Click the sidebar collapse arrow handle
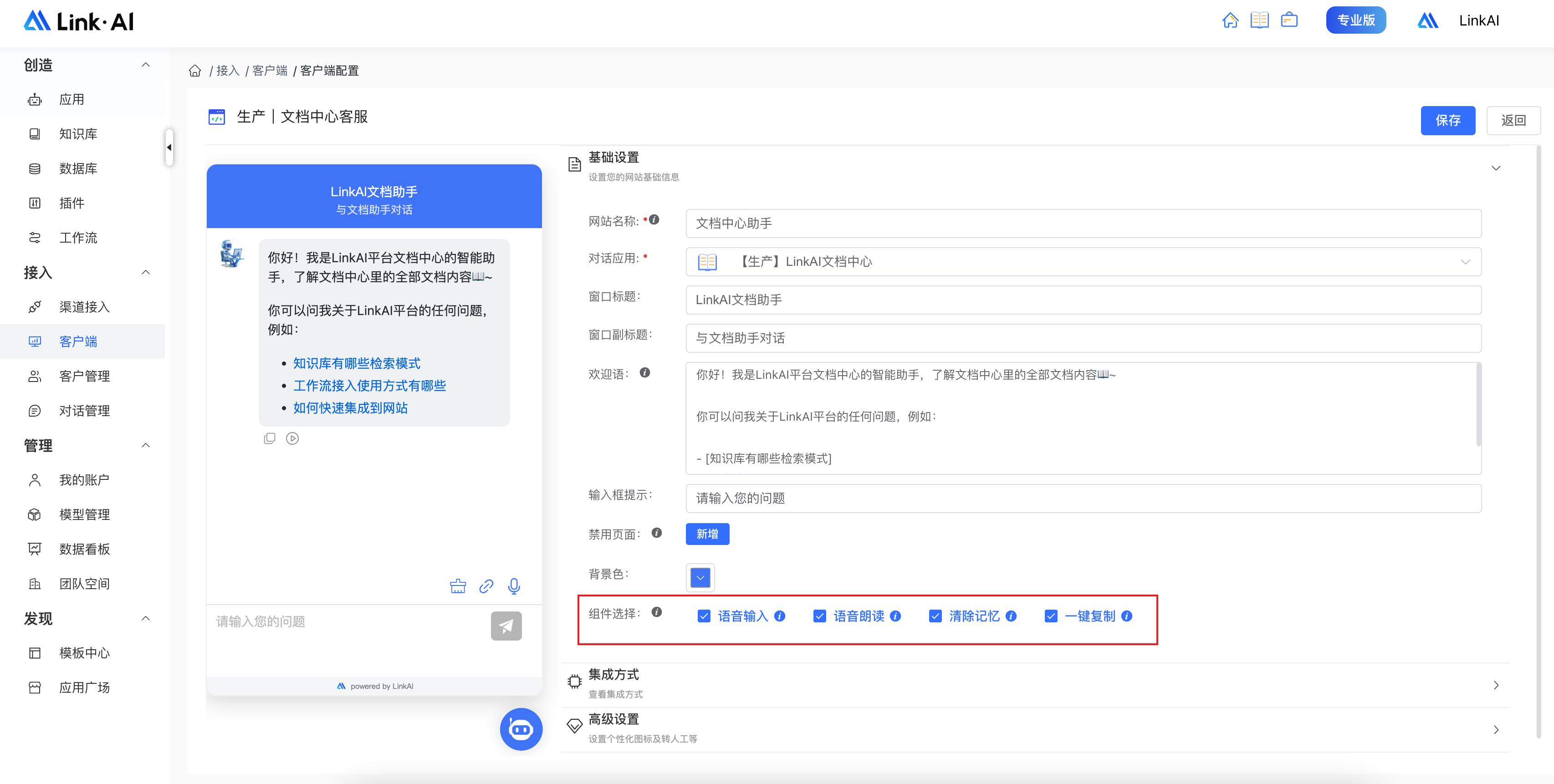 click(x=169, y=147)
